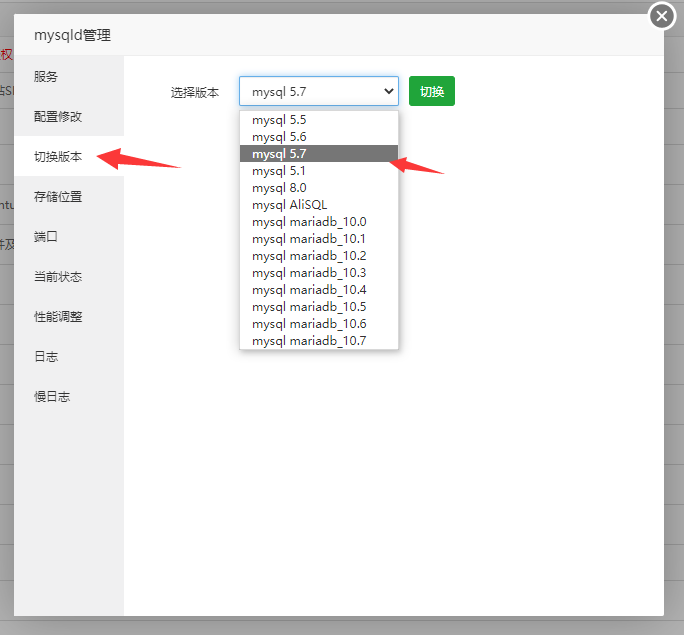The height and width of the screenshot is (635, 684).
Task: Open the 日志 tab
Action: pyautogui.click(x=69, y=357)
